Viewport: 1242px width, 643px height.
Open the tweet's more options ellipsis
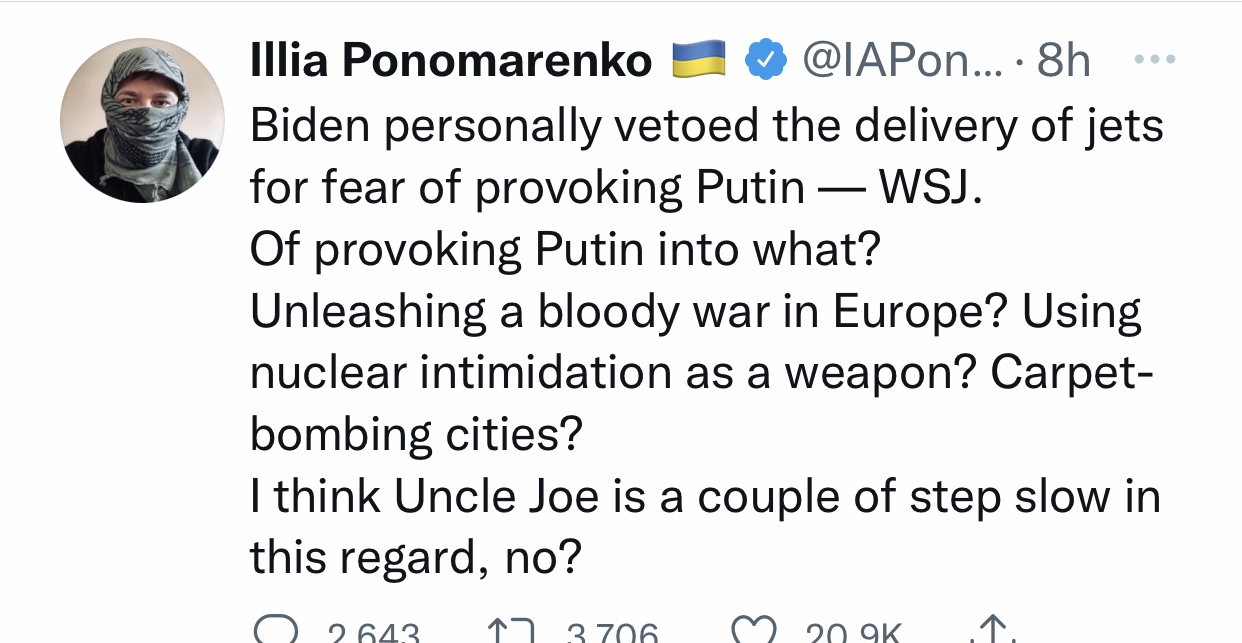[x=1156, y=60]
